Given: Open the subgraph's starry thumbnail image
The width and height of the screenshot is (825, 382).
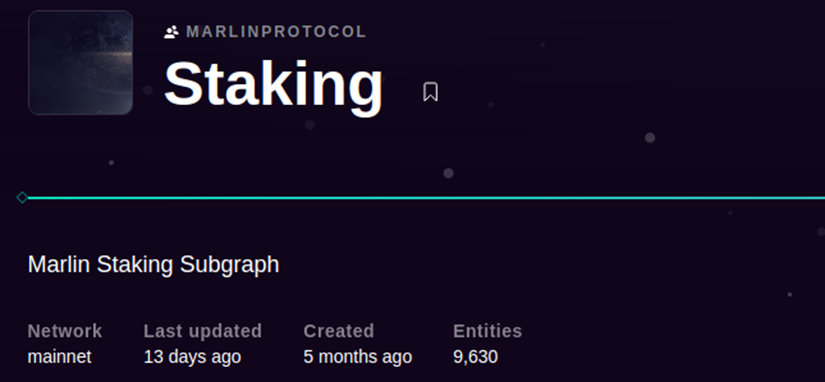Looking at the screenshot, I should 81,62.
